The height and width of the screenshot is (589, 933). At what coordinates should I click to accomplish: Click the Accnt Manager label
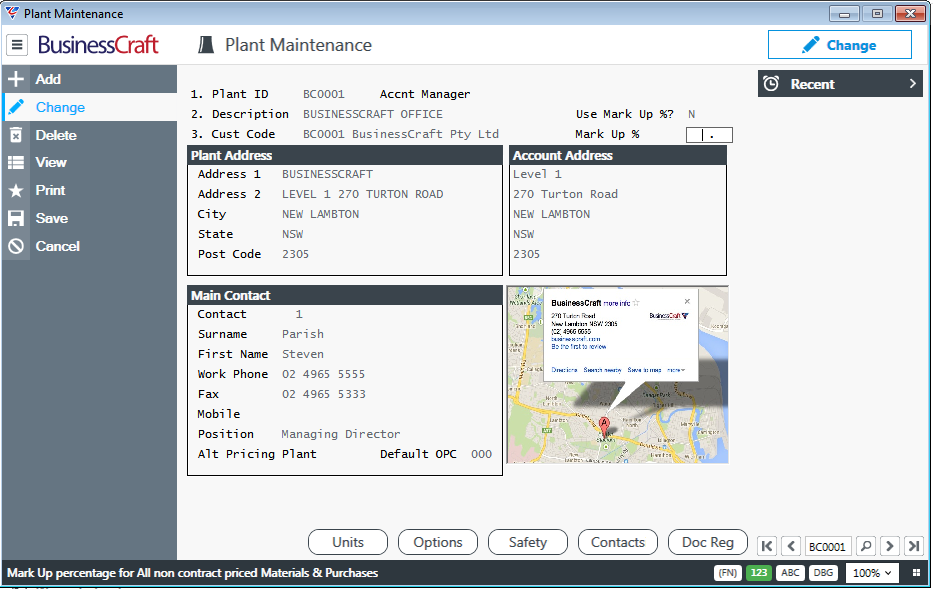pos(425,94)
